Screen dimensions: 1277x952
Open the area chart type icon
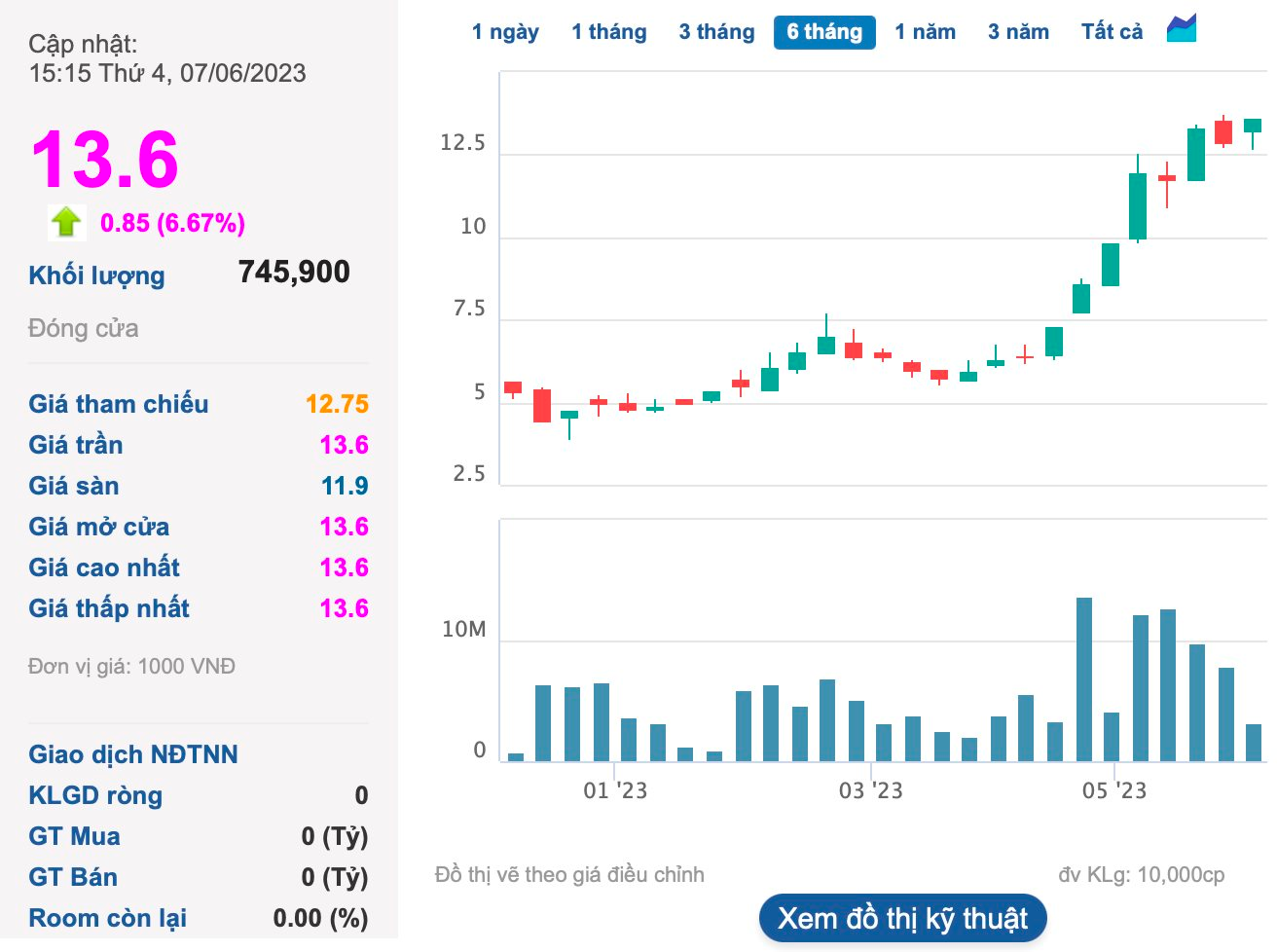coord(1182,28)
